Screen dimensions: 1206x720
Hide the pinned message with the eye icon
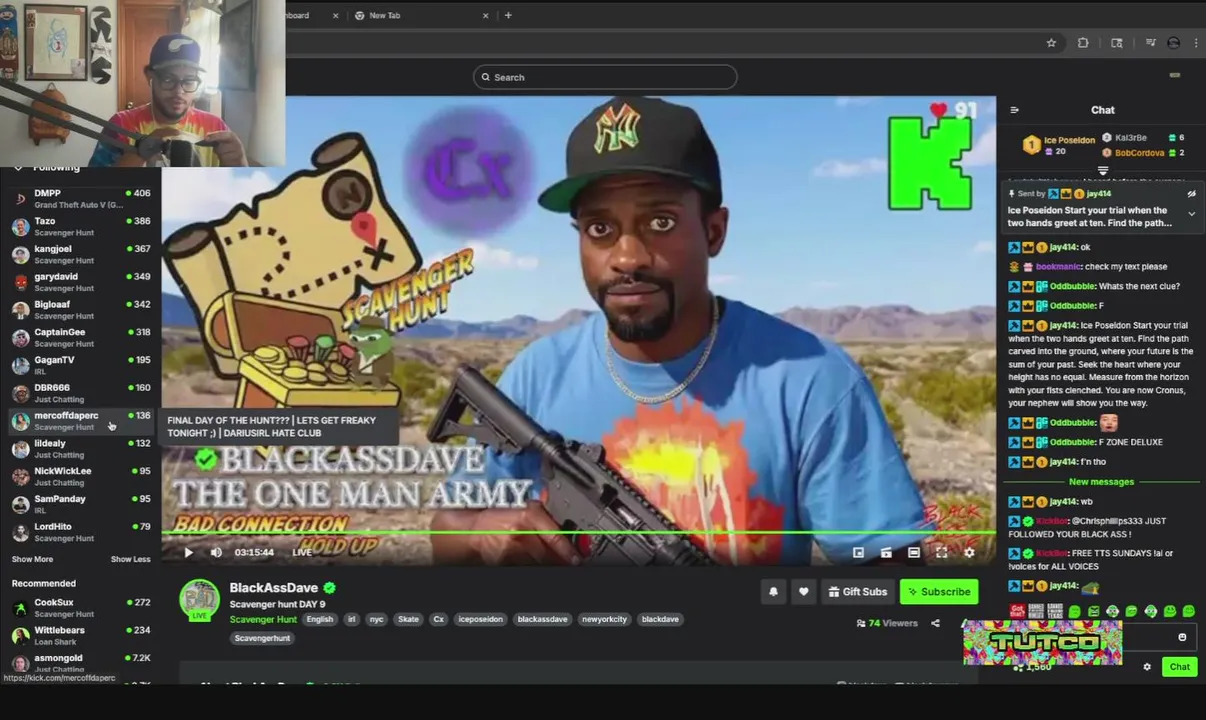[x=1191, y=194]
